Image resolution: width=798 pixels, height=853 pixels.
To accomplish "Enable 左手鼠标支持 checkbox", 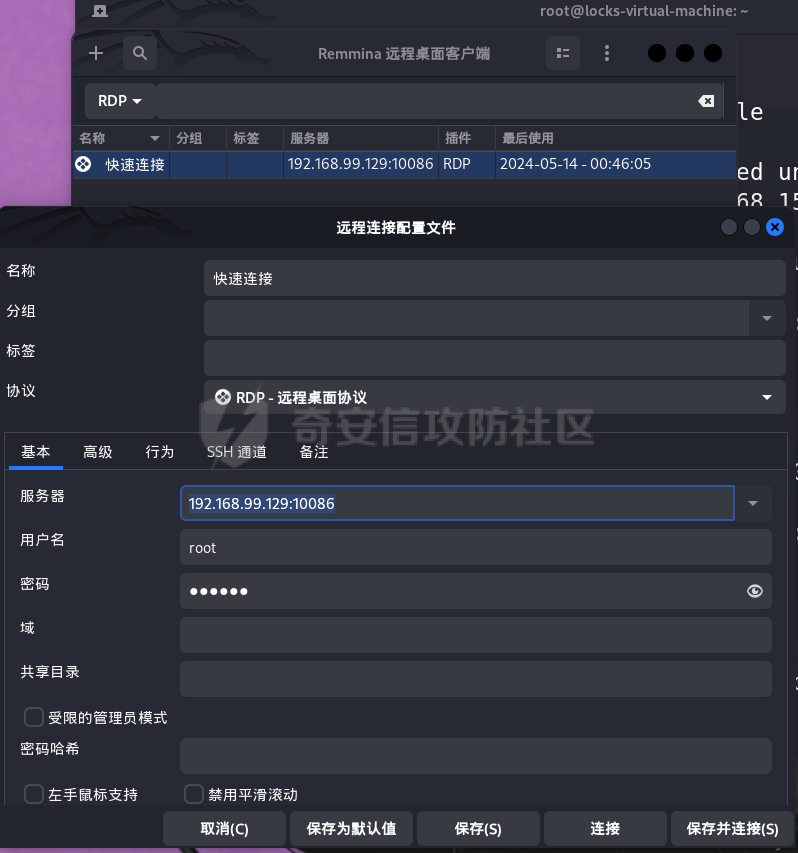I will pos(34,794).
